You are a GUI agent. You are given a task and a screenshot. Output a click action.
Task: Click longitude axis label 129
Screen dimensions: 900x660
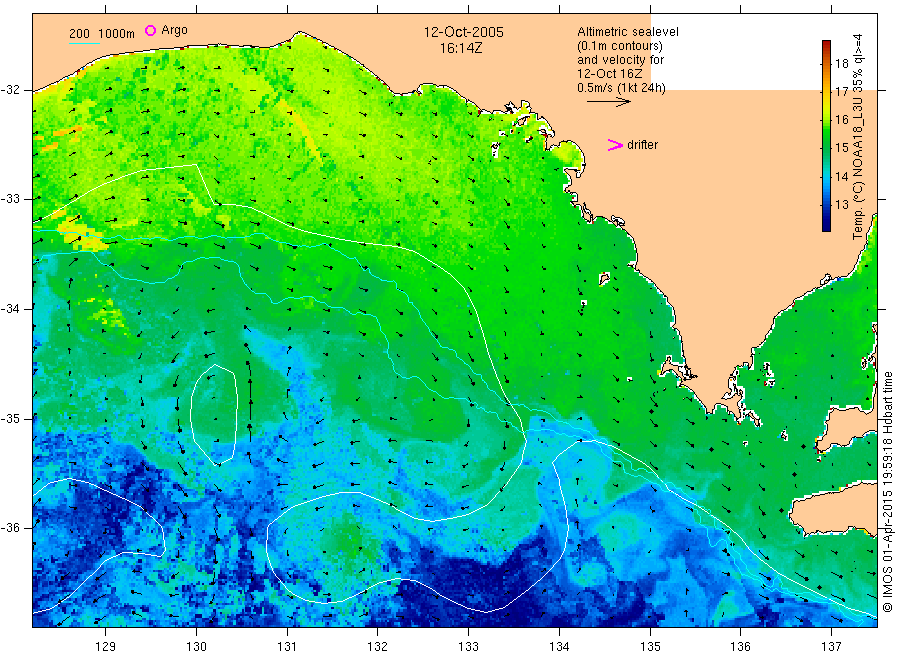pos(106,647)
